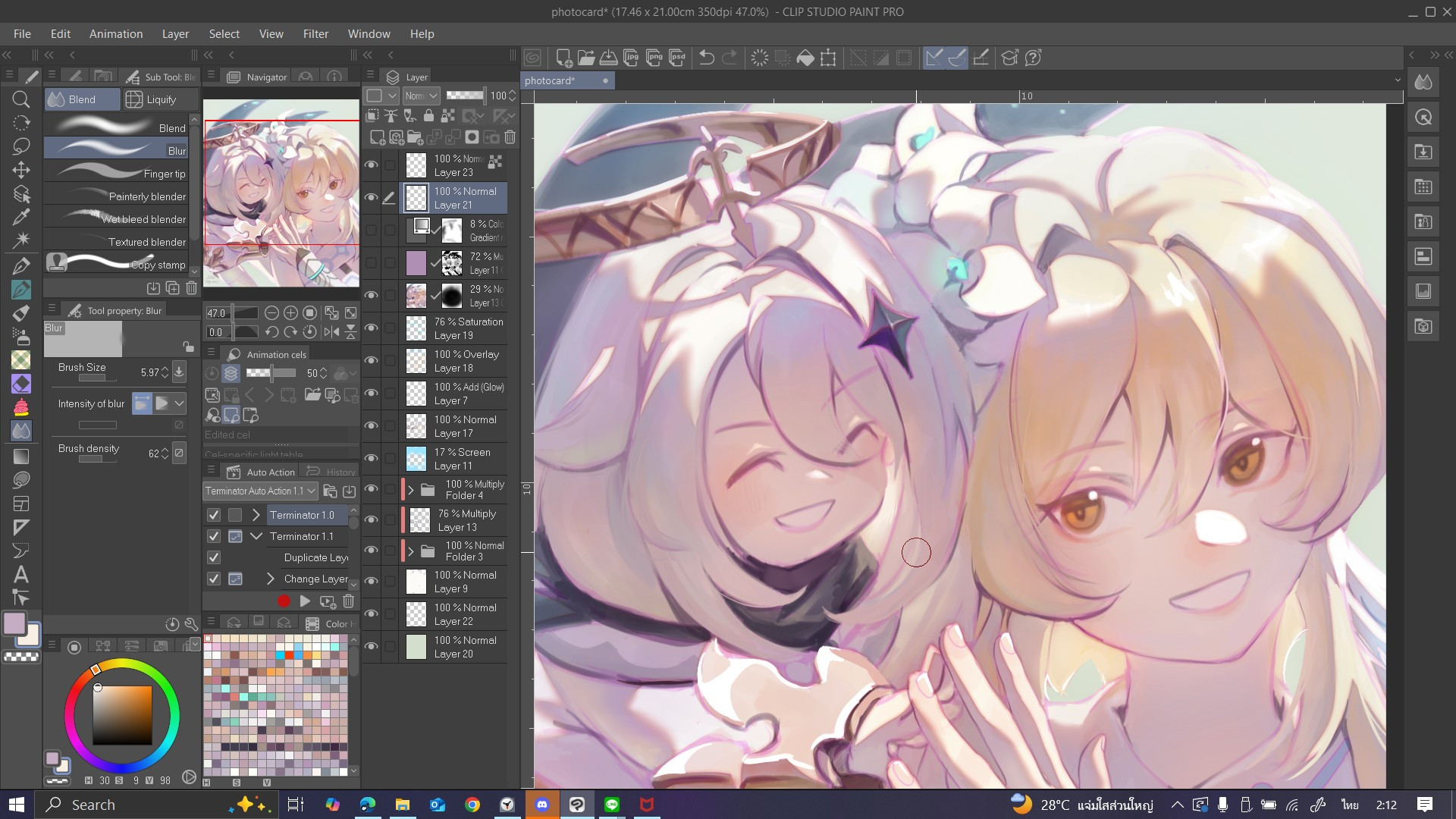The height and width of the screenshot is (819, 1456).
Task: Open the layer blending mode dropdown
Action: [x=421, y=96]
